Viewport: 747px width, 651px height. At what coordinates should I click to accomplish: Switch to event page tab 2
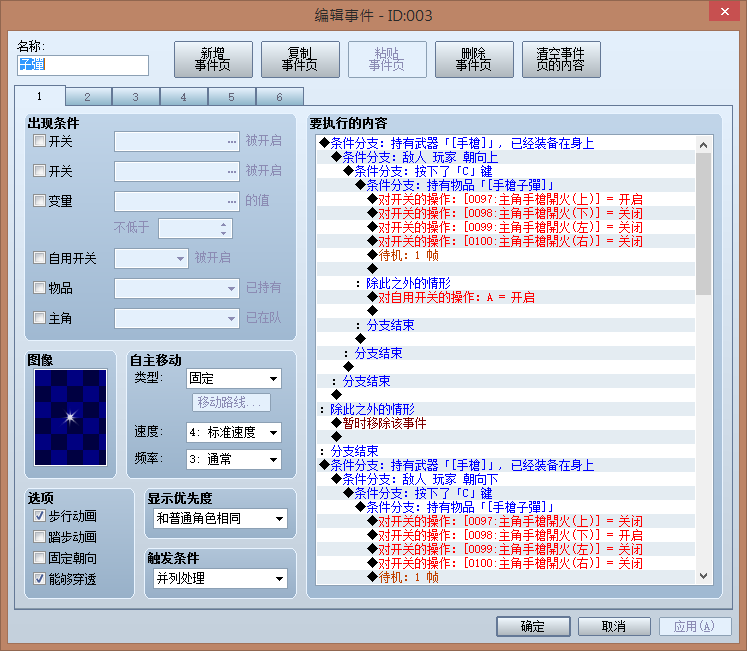[88, 97]
